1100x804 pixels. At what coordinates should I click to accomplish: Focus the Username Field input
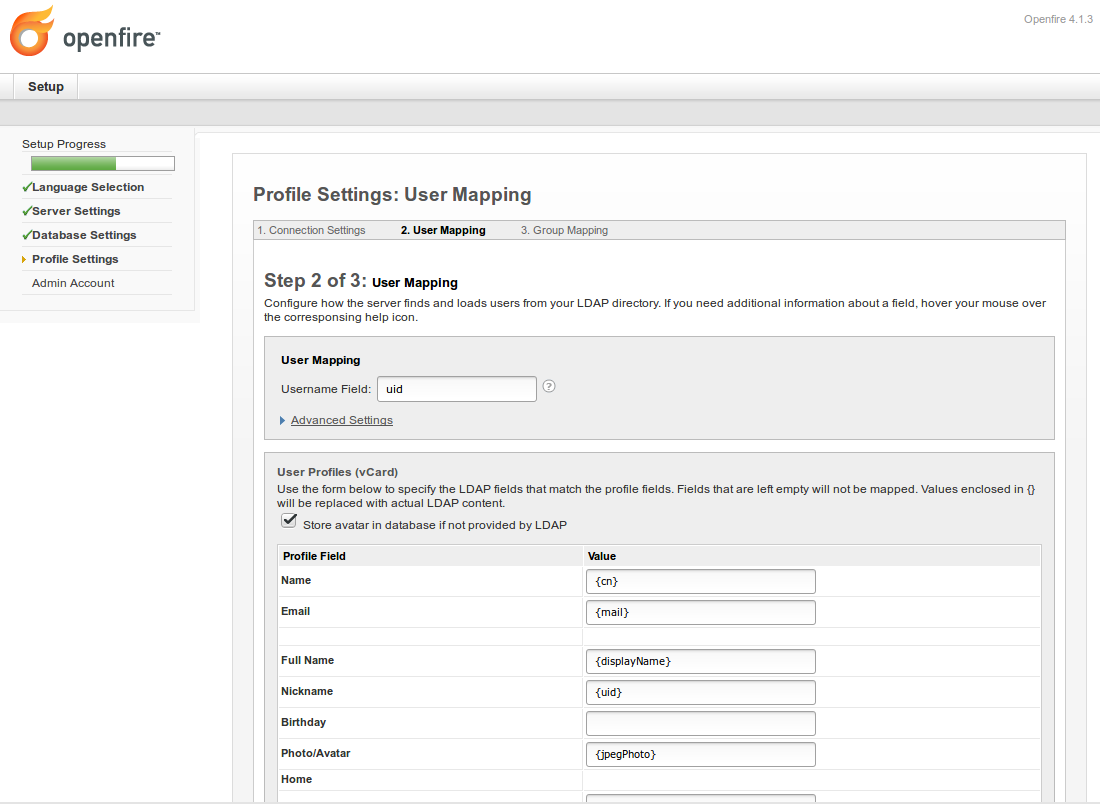[457, 389]
